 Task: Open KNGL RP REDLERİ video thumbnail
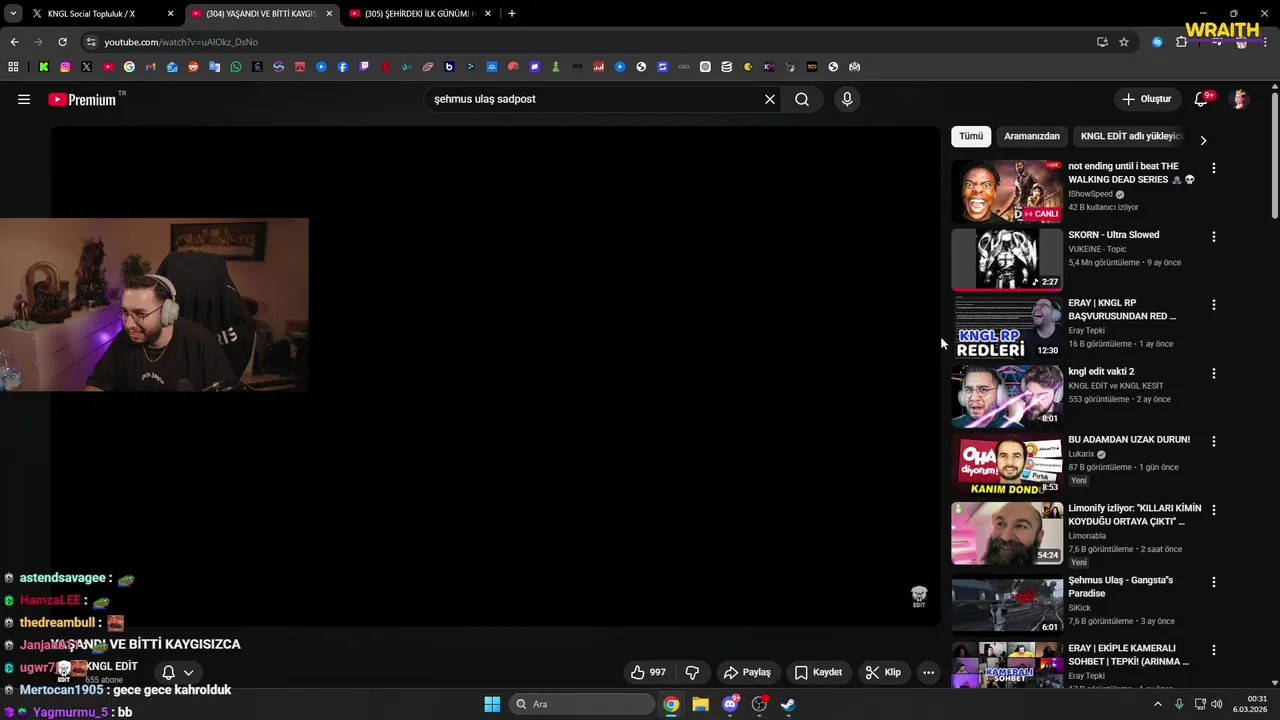(x=1007, y=327)
